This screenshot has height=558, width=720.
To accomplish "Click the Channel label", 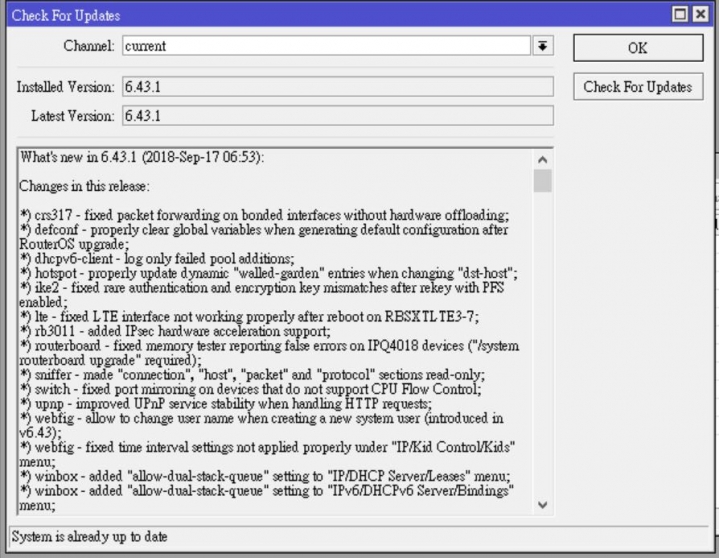I will (89, 46).
